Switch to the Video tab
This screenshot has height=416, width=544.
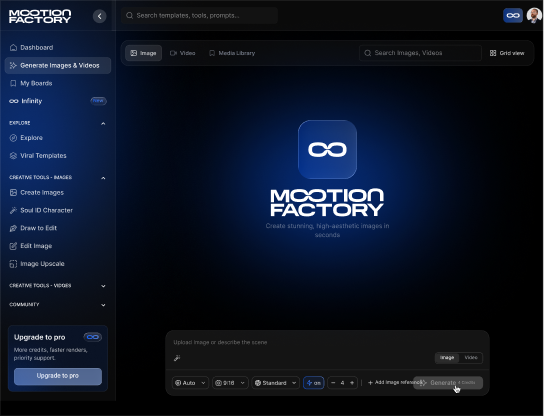pyautogui.click(x=182, y=53)
